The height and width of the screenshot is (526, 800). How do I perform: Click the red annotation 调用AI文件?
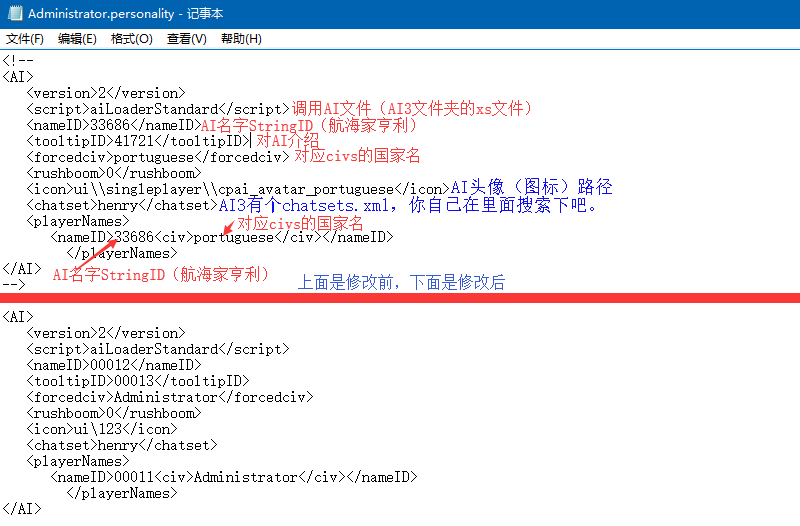tap(412, 109)
